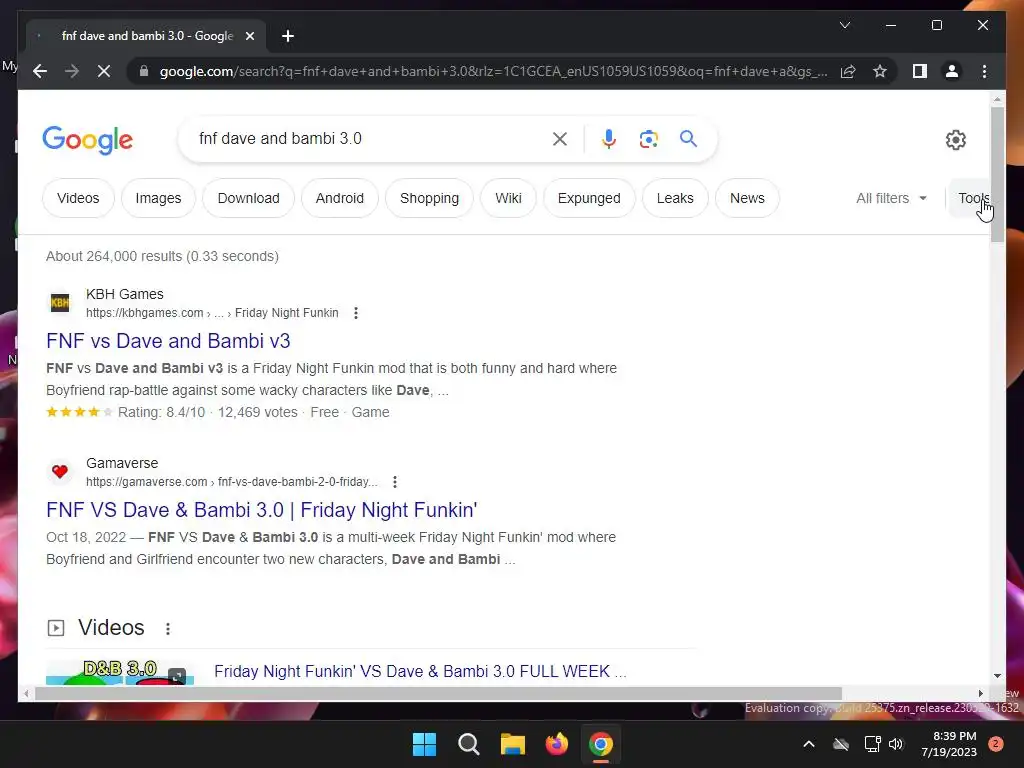View site info via lock icon
Image resolution: width=1024 pixels, height=768 pixels.
point(144,71)
